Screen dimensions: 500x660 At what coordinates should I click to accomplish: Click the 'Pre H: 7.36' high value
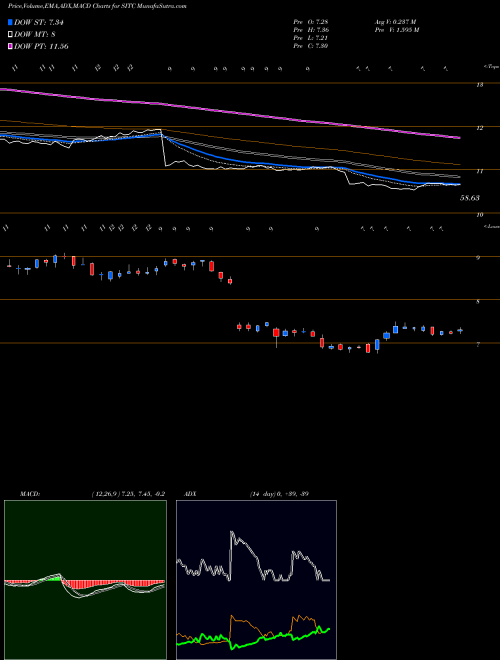point(311,30)
